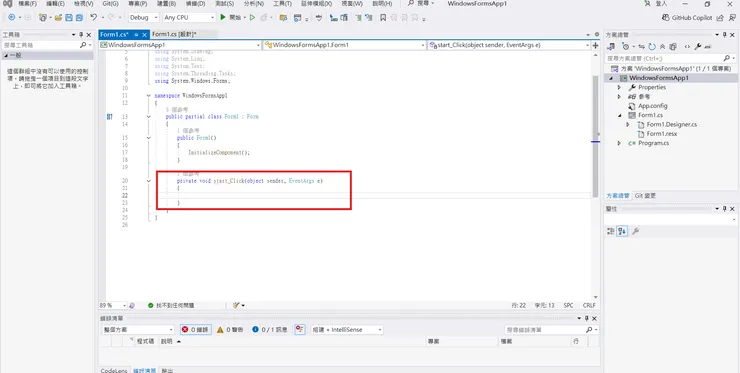Open pending changes filter clock icon in Solution Explorer
Screen dimensions: 740x373
626,46
